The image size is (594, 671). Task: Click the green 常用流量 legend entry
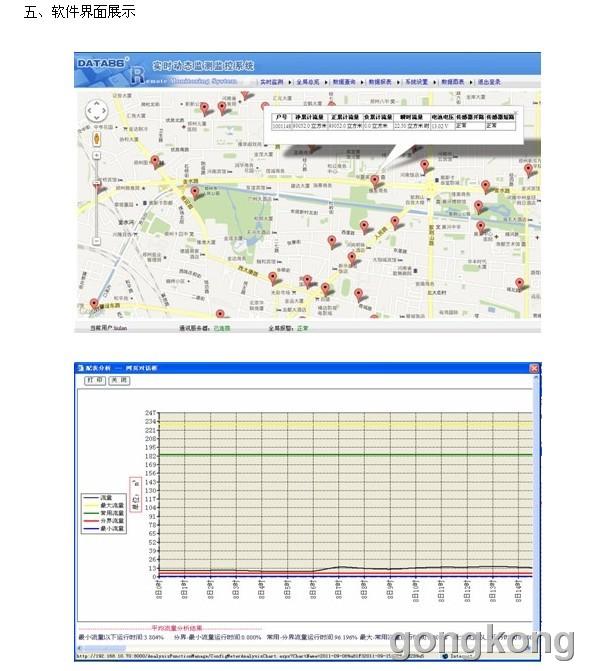click(x=103, y=513)
